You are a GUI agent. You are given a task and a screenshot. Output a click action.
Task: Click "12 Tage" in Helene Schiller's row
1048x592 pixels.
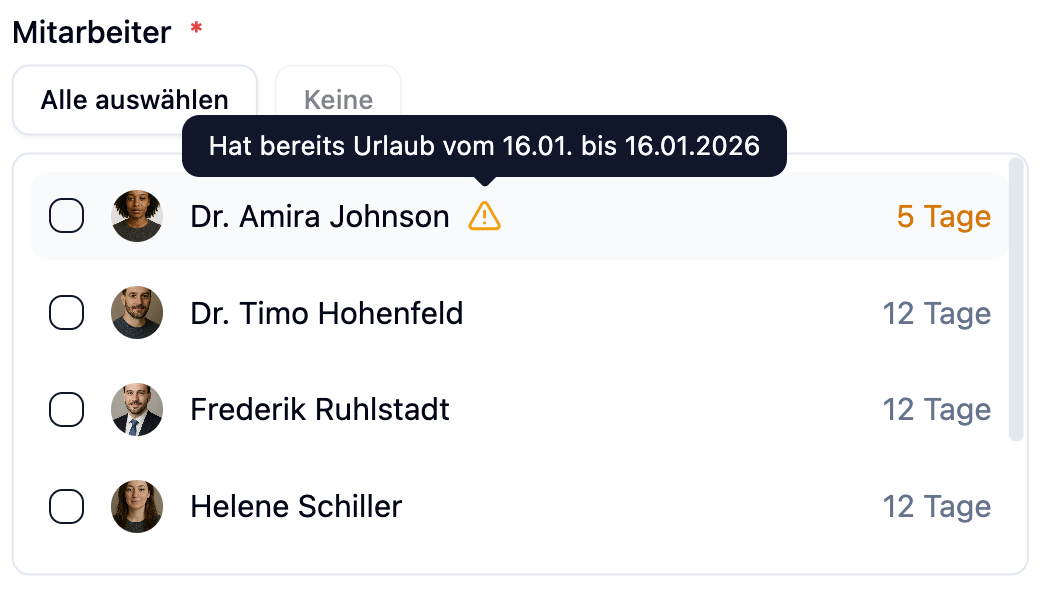[936, 507]
